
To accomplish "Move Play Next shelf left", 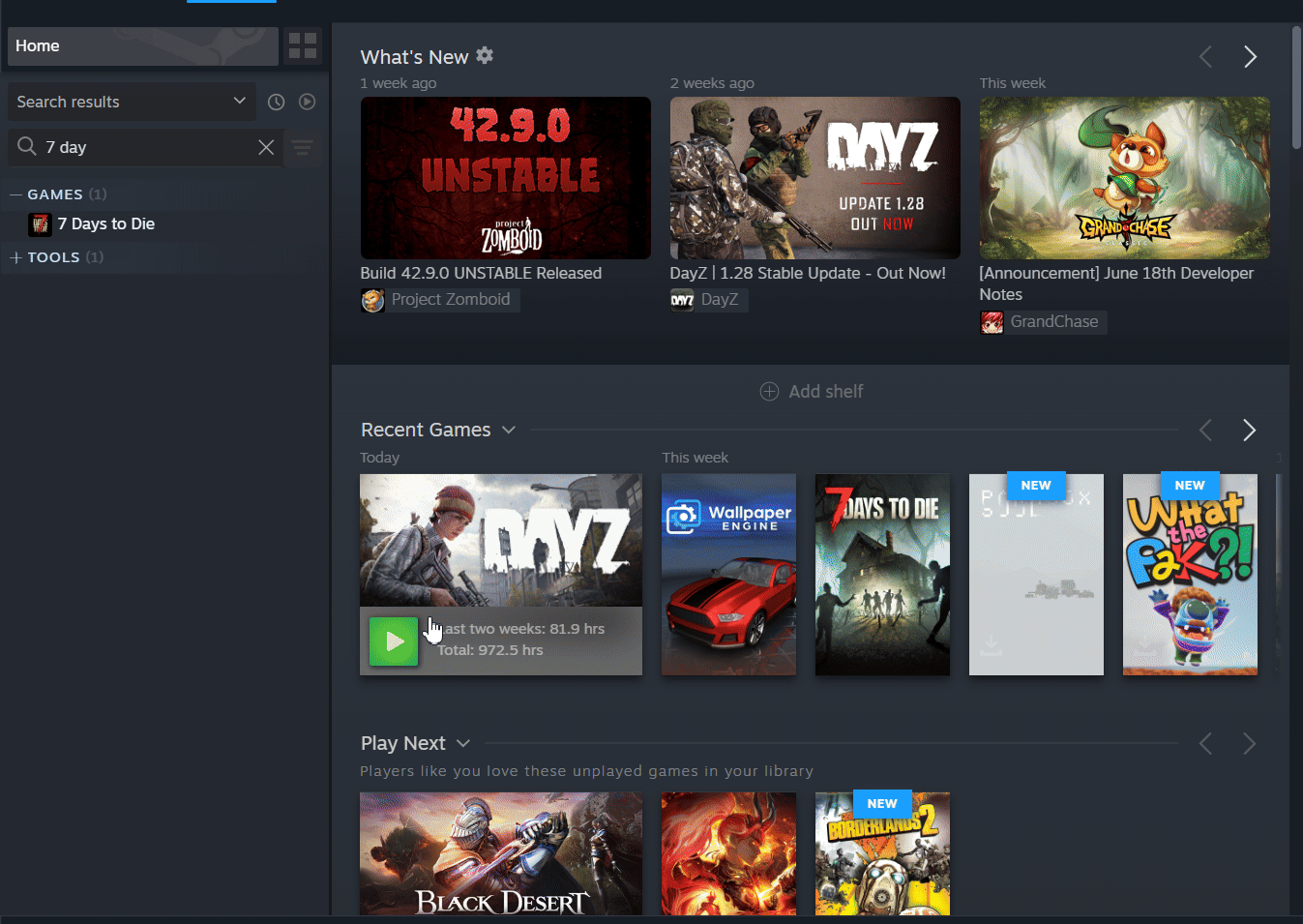I will (1205, 743).
